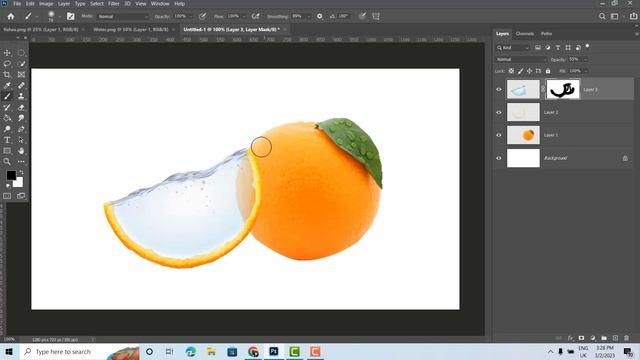Switch to Water.png document tab

(131, 29)
